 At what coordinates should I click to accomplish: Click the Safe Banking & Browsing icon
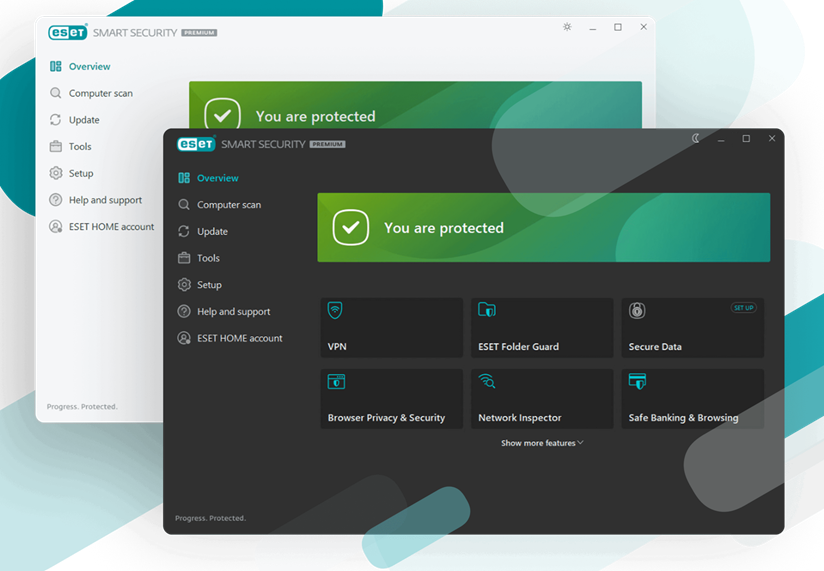click(x=637, y=381)
